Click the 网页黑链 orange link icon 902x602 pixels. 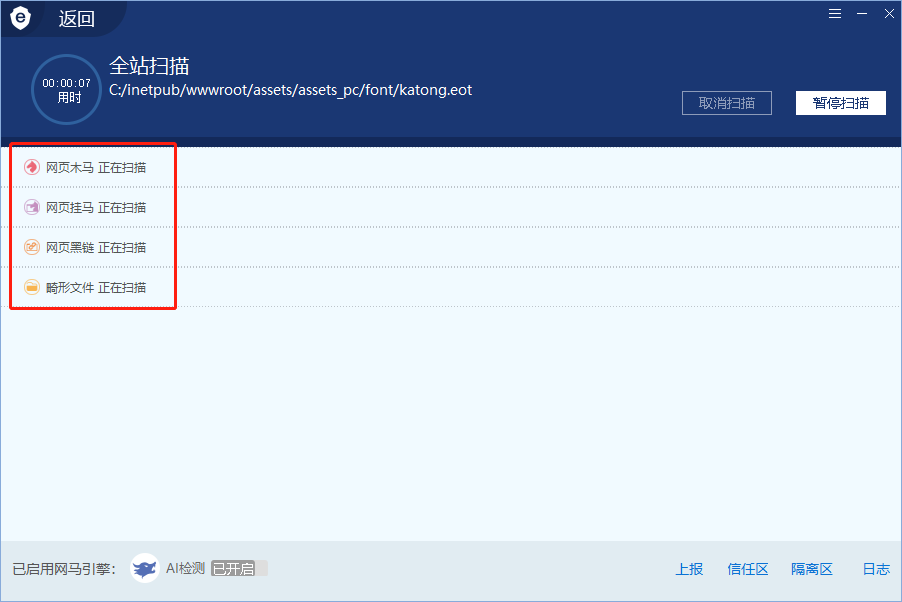click(x=32, y=247)
